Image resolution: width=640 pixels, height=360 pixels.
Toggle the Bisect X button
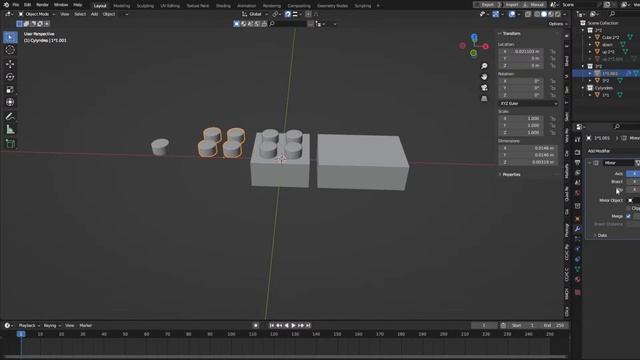pos(633,182)
